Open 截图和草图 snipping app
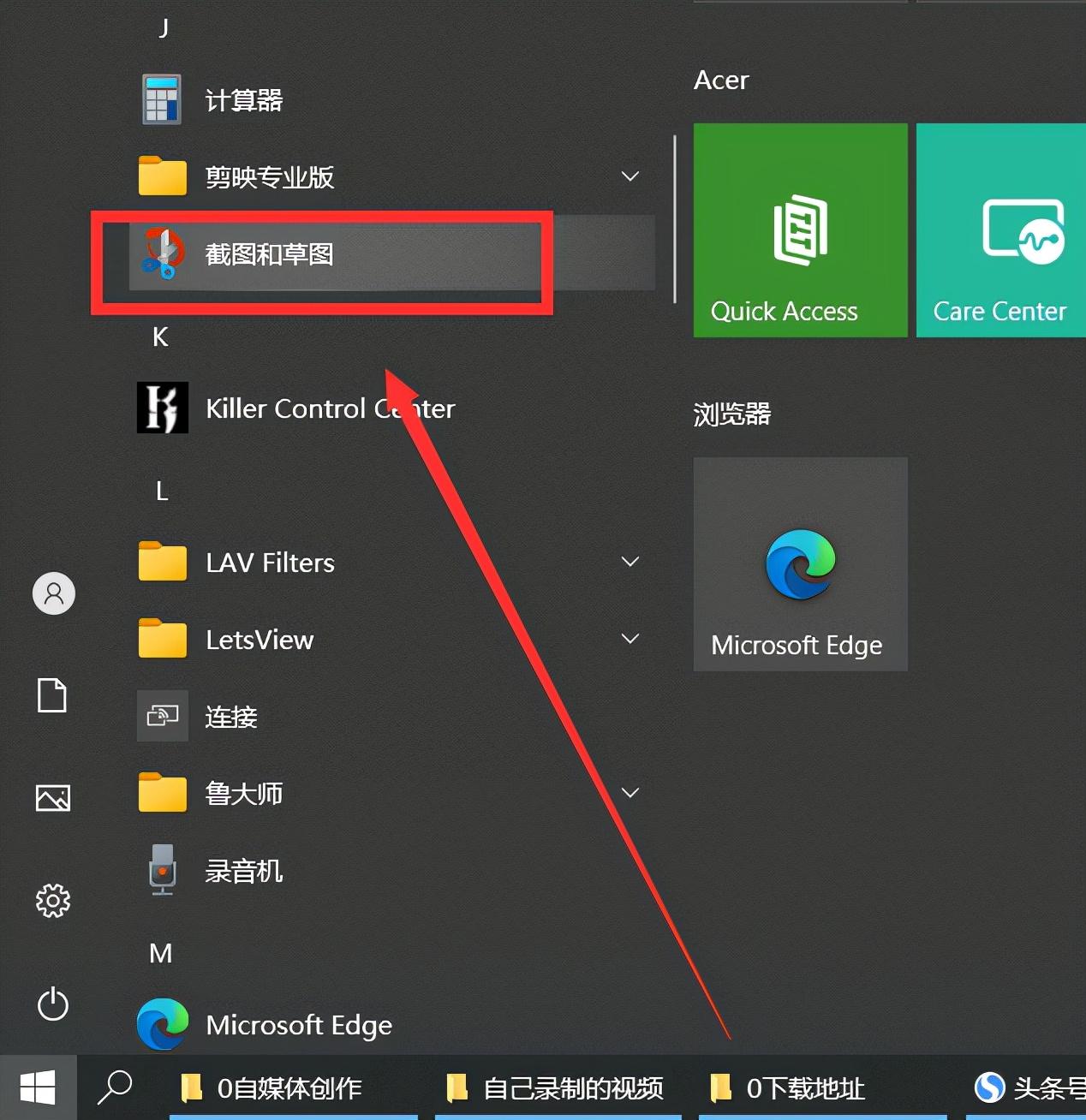This screenshot has width=1086, height=1120. pos(269,254)
